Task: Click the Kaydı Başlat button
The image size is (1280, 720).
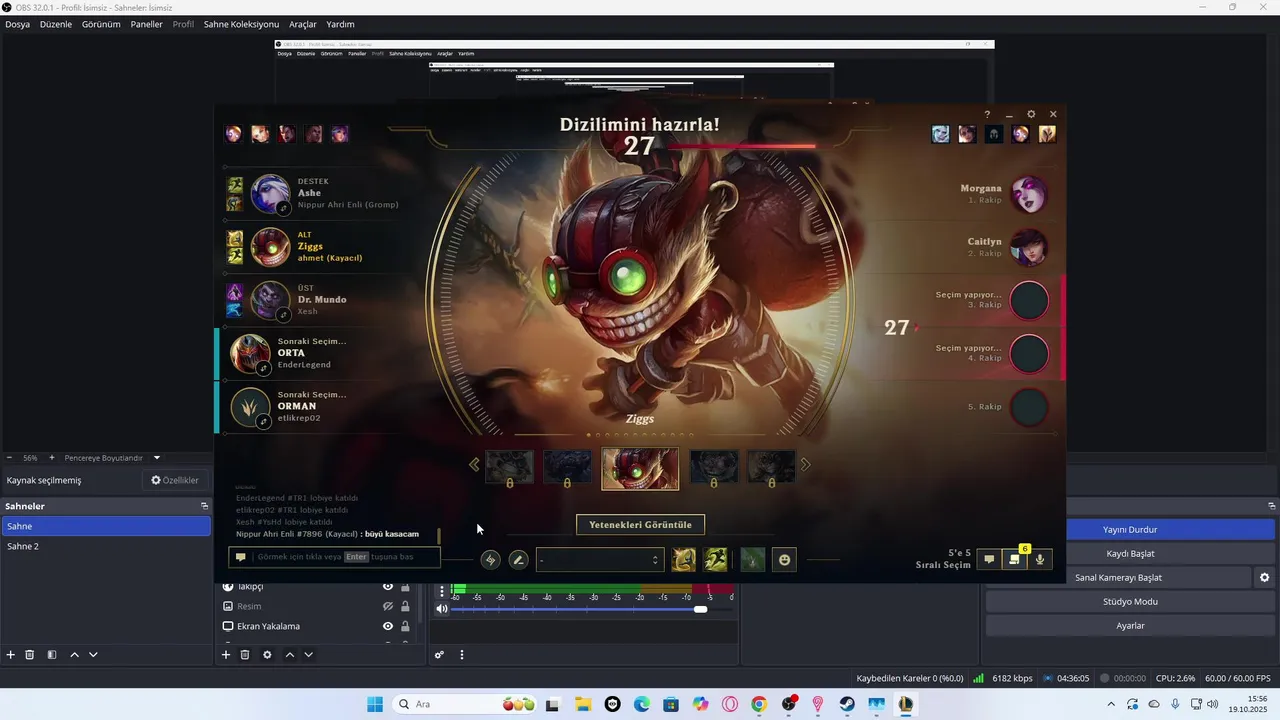Action: pos(1130,553)
